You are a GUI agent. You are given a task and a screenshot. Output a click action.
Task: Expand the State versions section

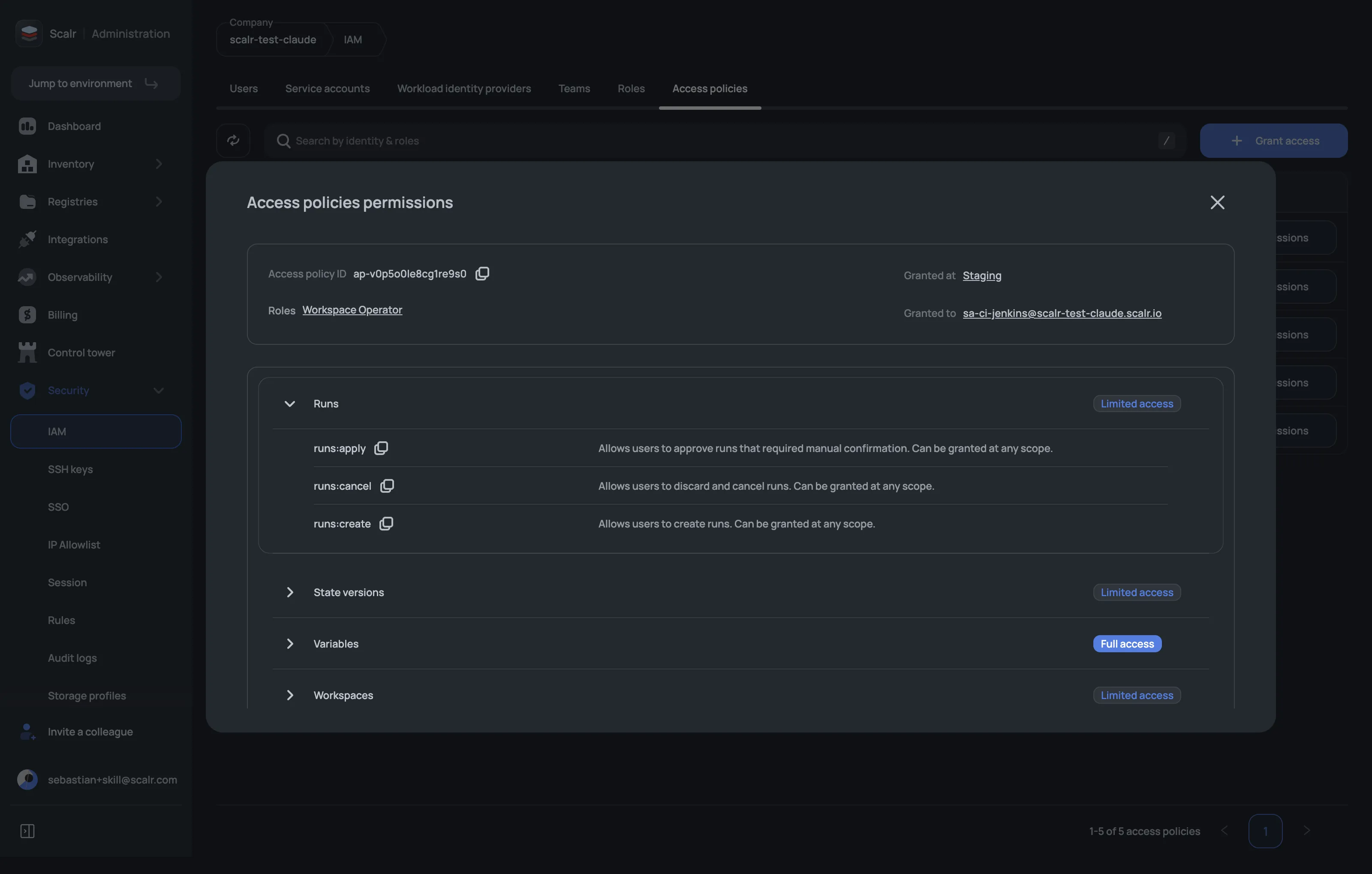290,593
